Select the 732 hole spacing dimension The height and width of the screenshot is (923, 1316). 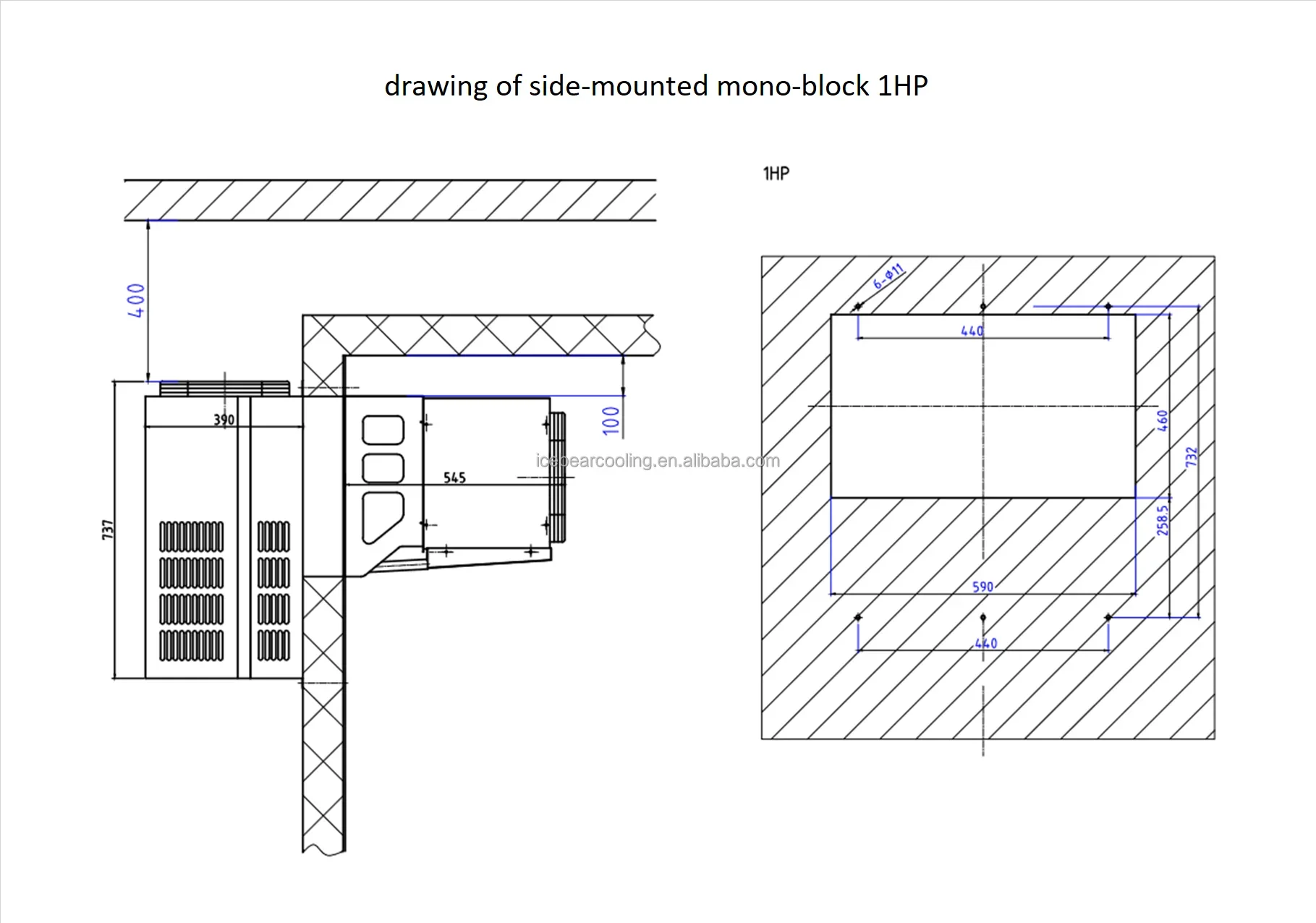point(1192,456)
